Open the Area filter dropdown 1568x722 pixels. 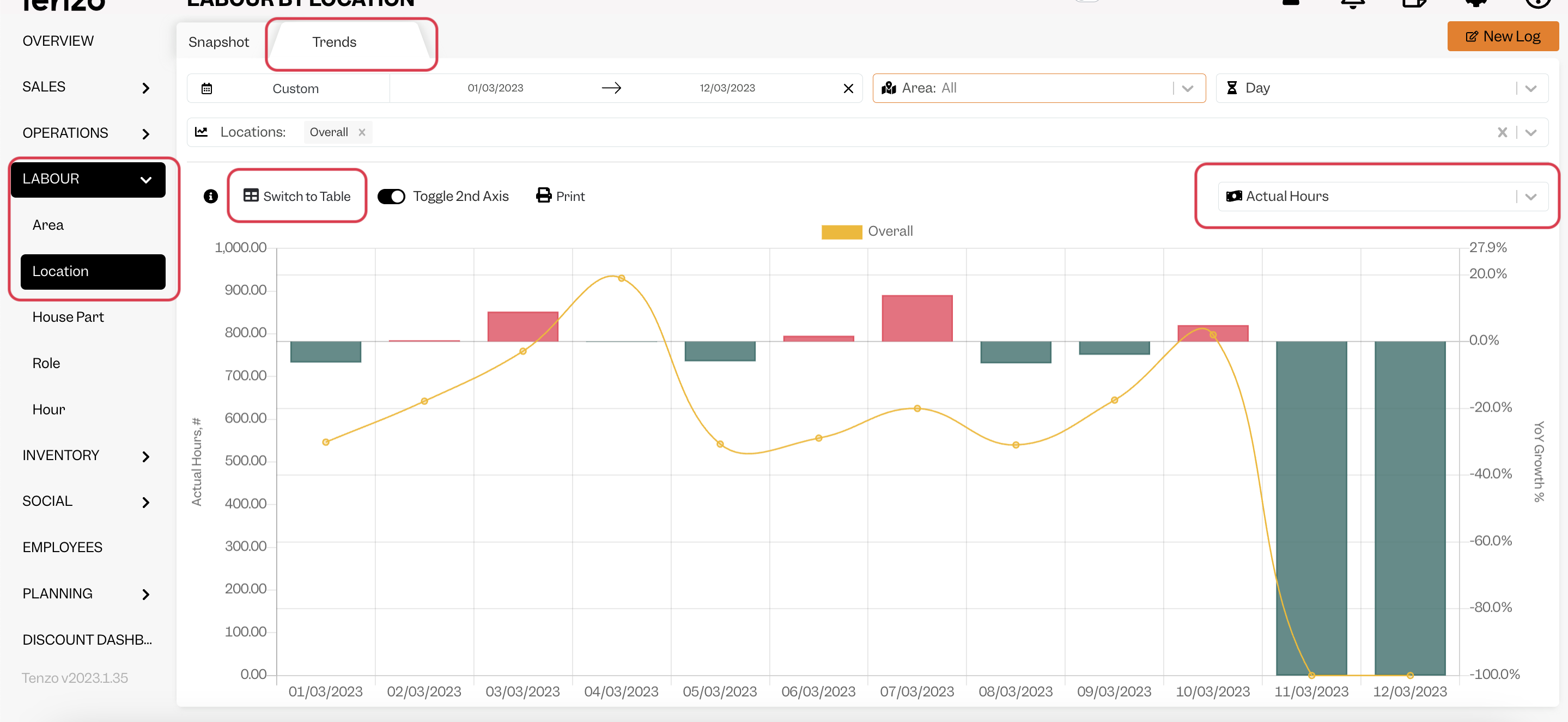click(x=1188, y=89)
